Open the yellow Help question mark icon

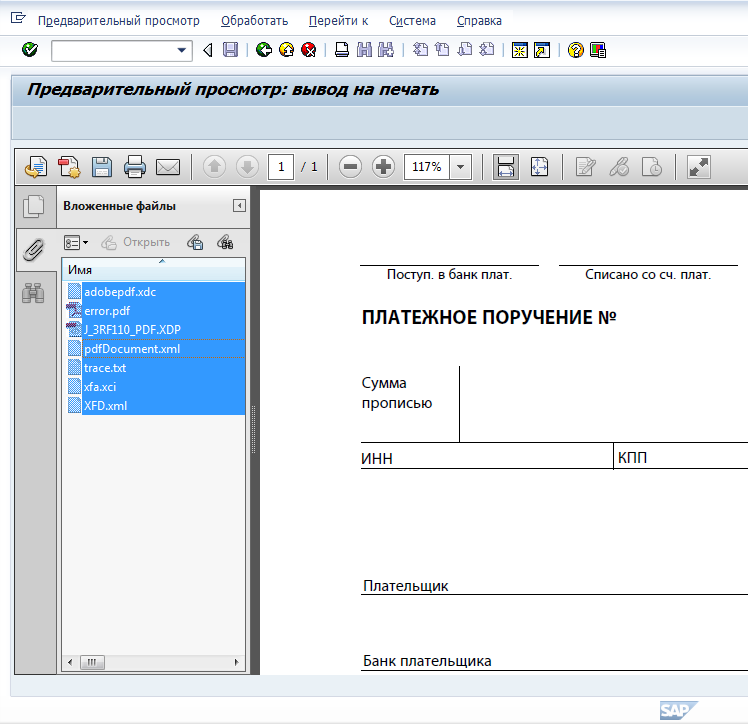575,50
